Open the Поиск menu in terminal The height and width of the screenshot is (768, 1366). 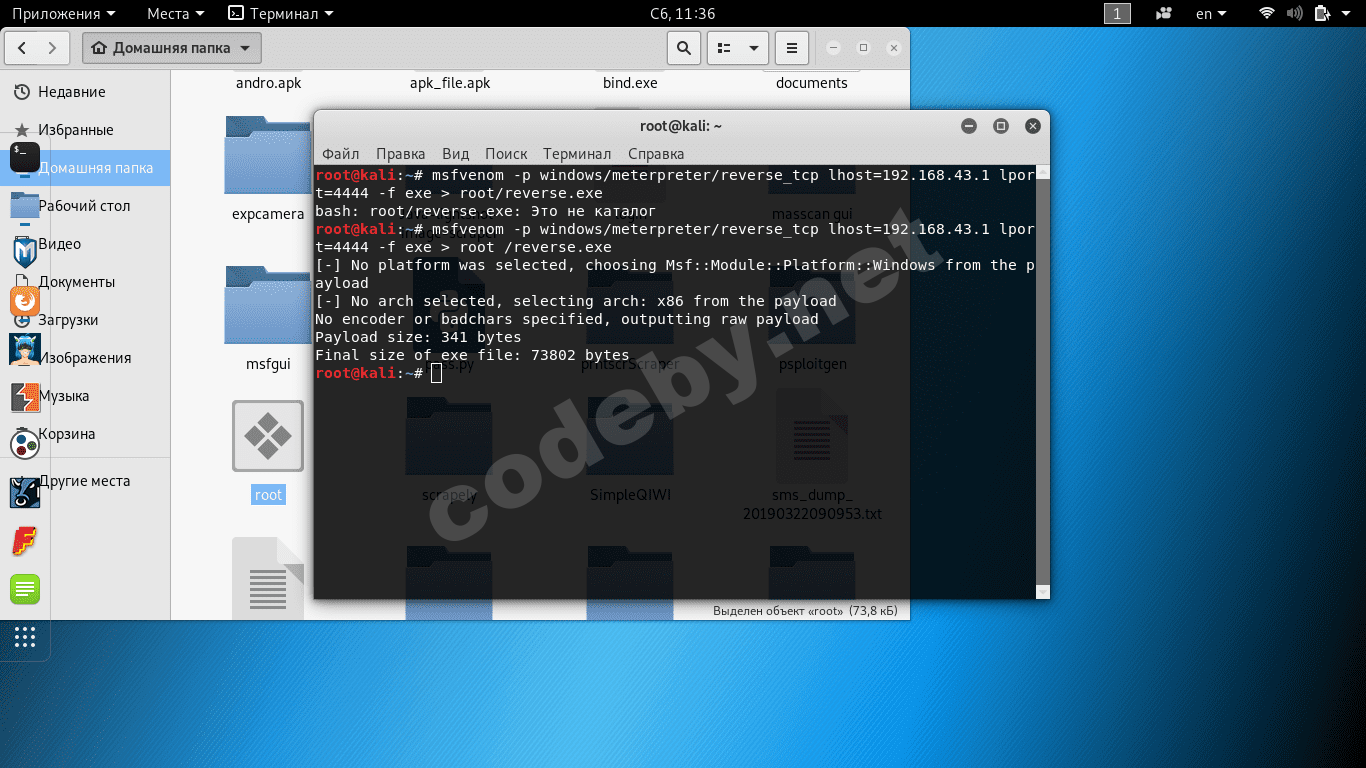coord(506,154)
